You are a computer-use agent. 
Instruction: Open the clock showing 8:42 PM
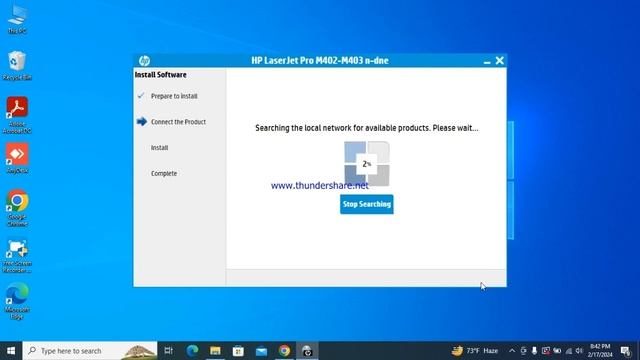pos(600,351)
